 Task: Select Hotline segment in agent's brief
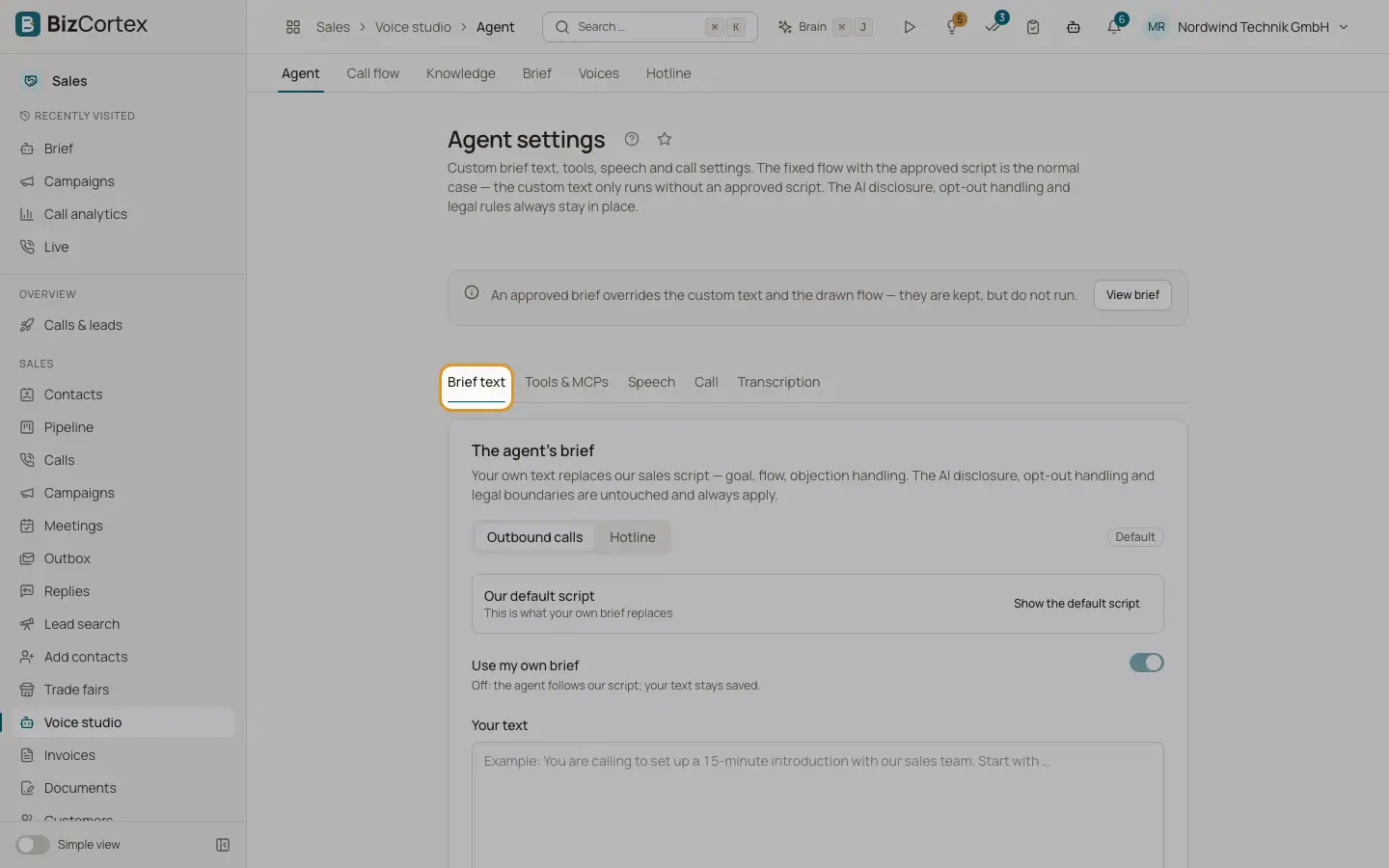coord(633,537)
